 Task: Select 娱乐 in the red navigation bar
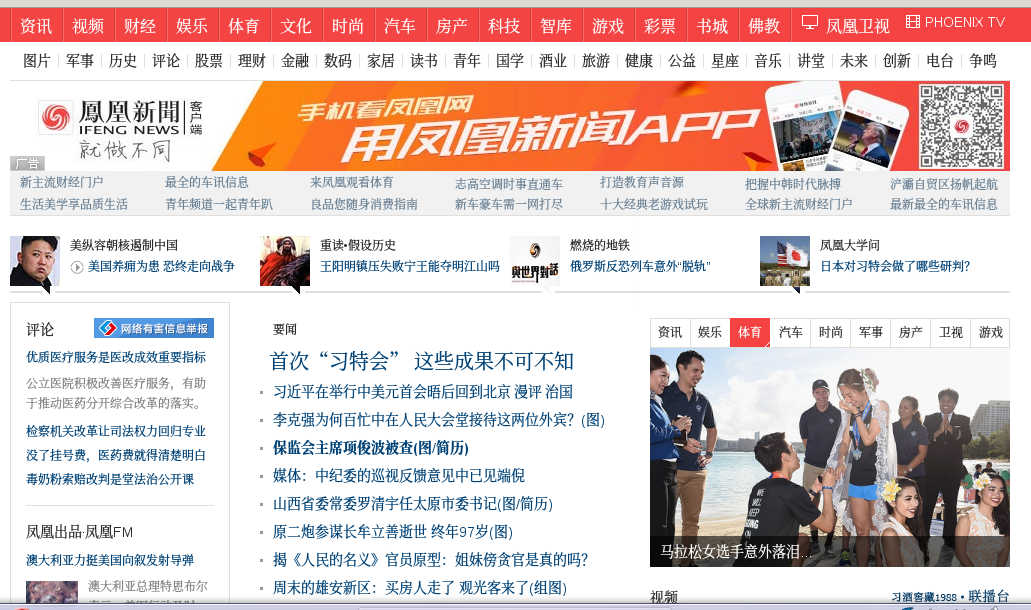(192, 26)
